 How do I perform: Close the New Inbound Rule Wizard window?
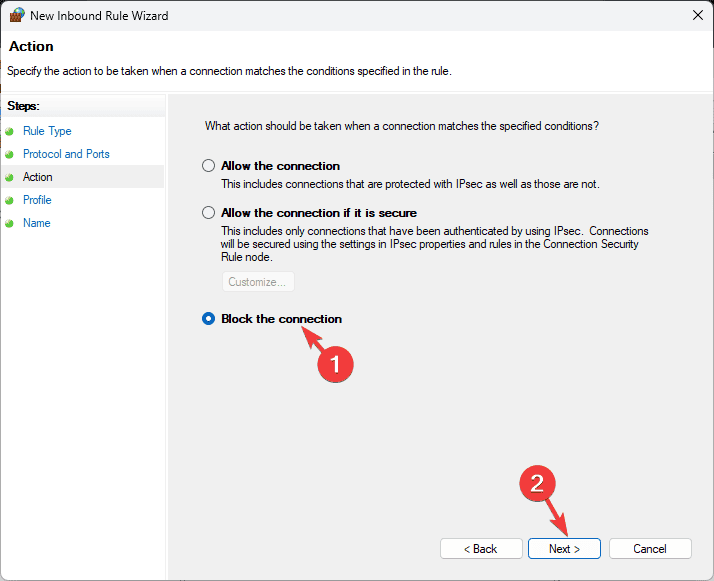(698, 15)
